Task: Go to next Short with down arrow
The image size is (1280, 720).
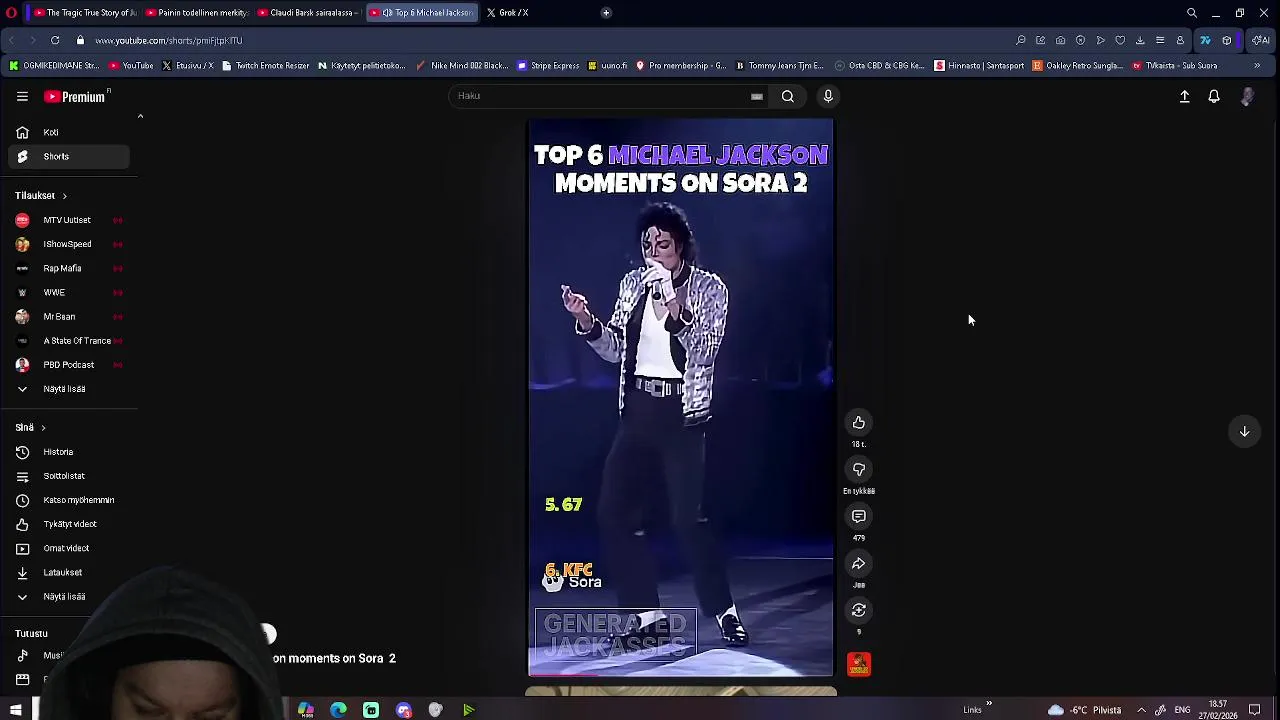Action: (x=1245, y=432)
